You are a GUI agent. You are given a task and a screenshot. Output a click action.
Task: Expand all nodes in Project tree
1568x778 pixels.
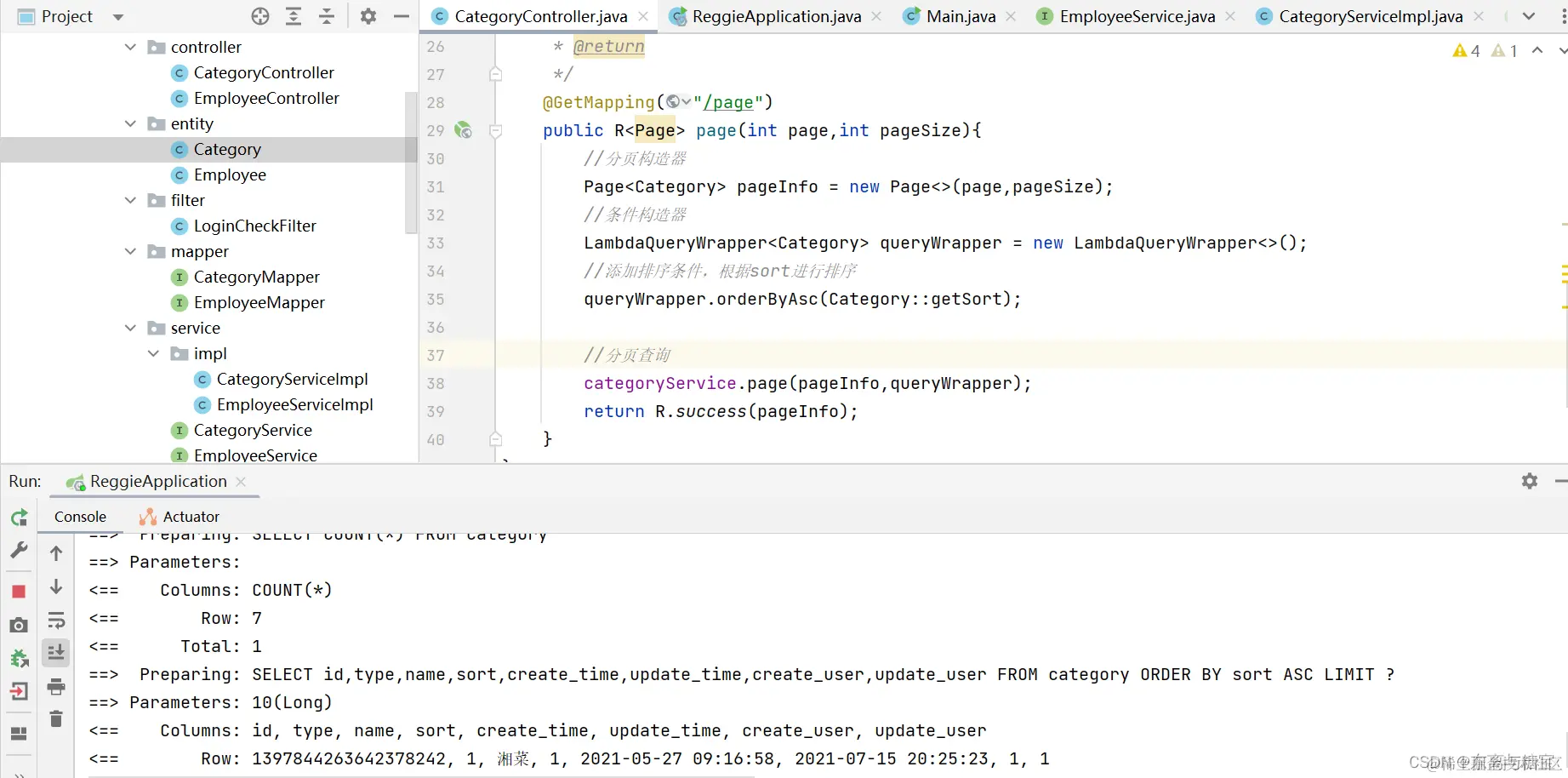294,16
